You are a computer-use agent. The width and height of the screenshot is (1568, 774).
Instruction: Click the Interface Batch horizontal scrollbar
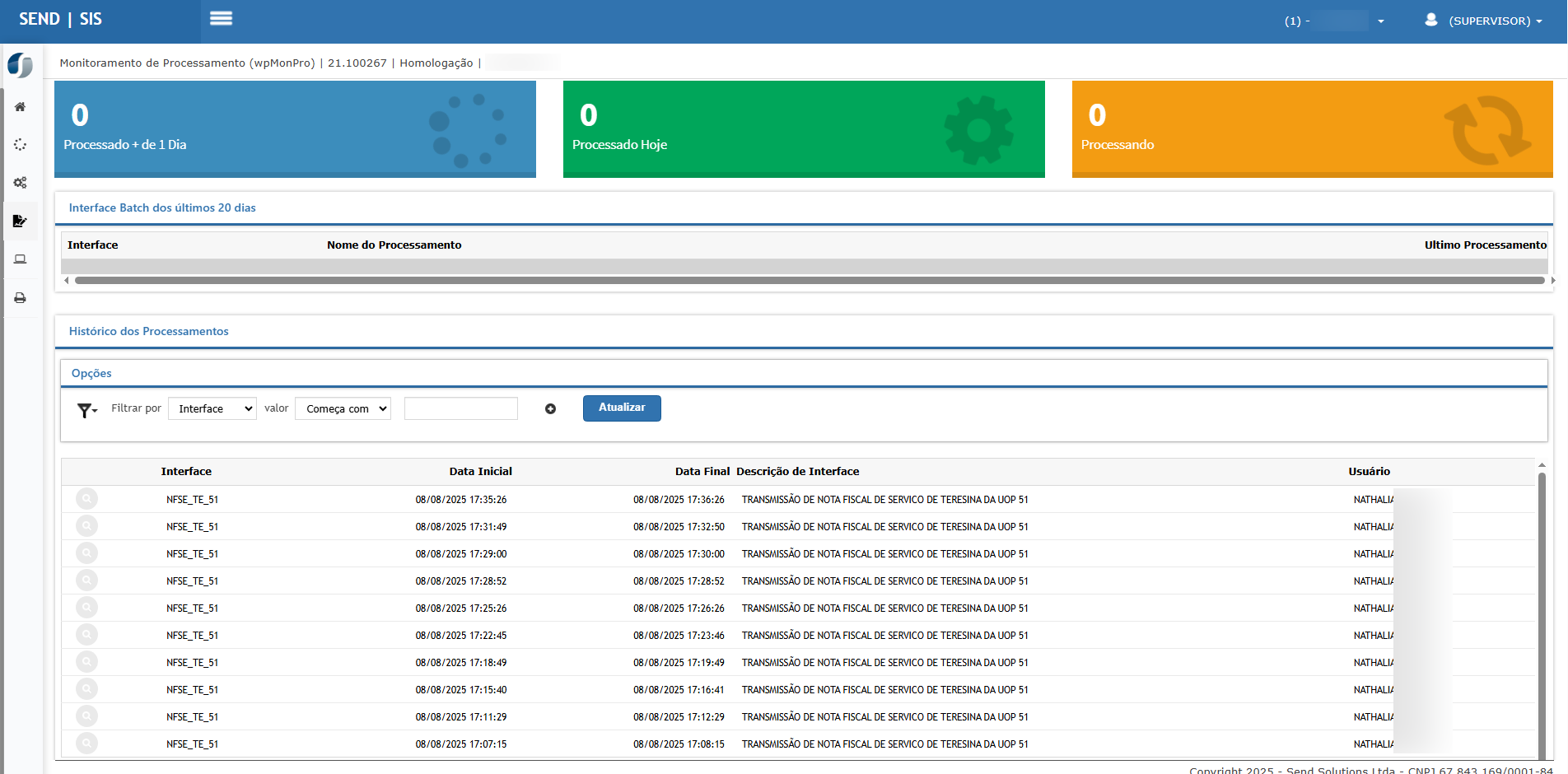tap(809, 281)
